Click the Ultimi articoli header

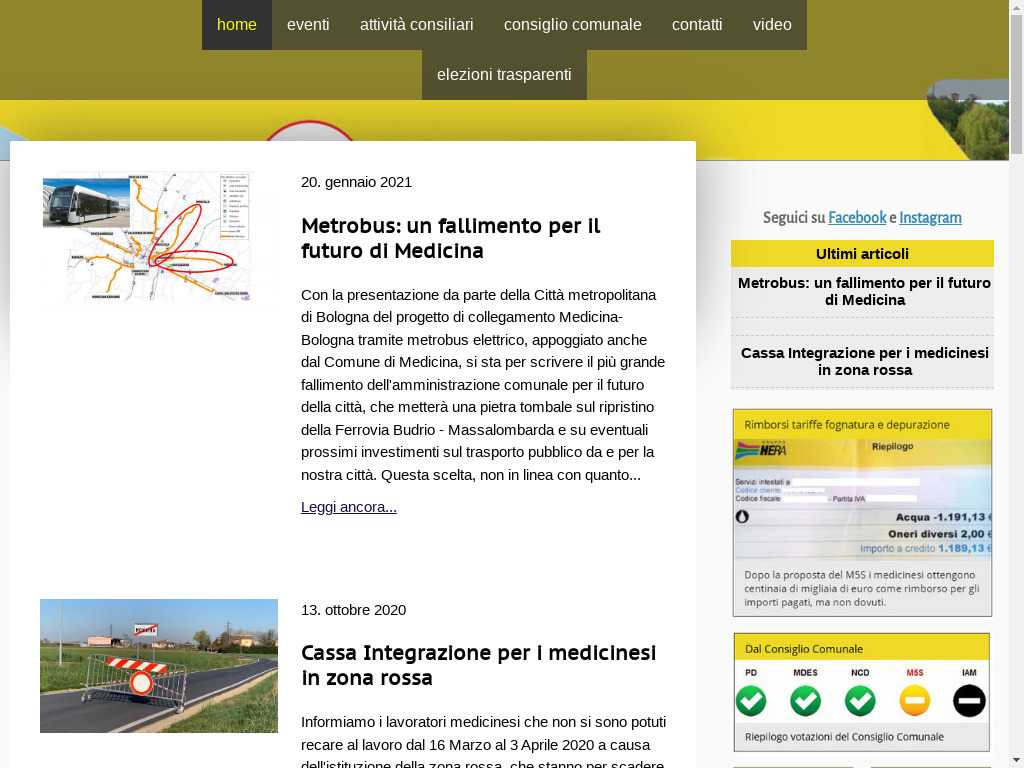862,253
